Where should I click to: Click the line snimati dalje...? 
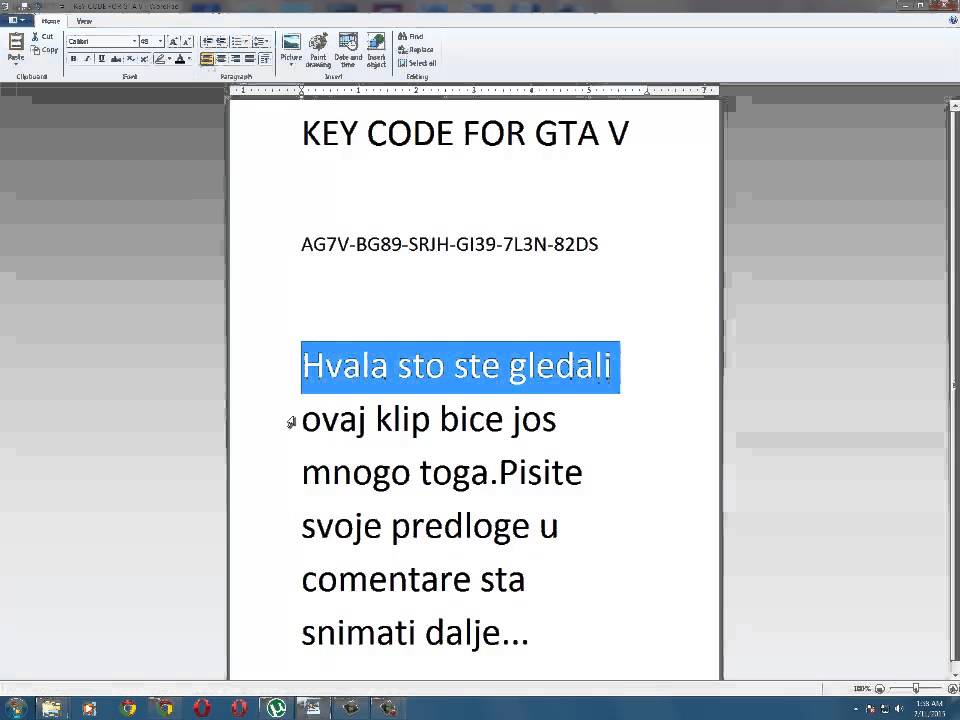click(414, 632)
